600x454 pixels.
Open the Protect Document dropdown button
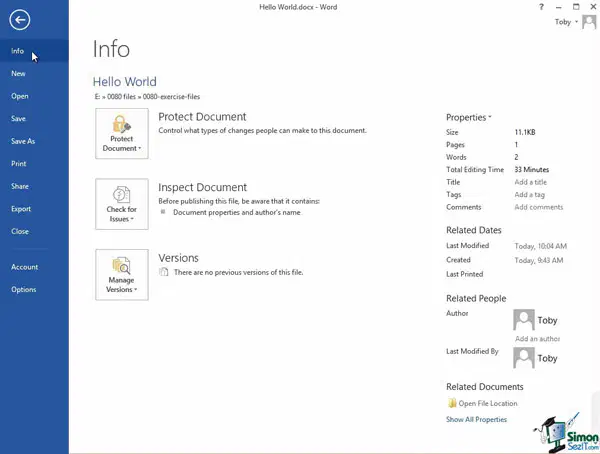coord(122,134)
